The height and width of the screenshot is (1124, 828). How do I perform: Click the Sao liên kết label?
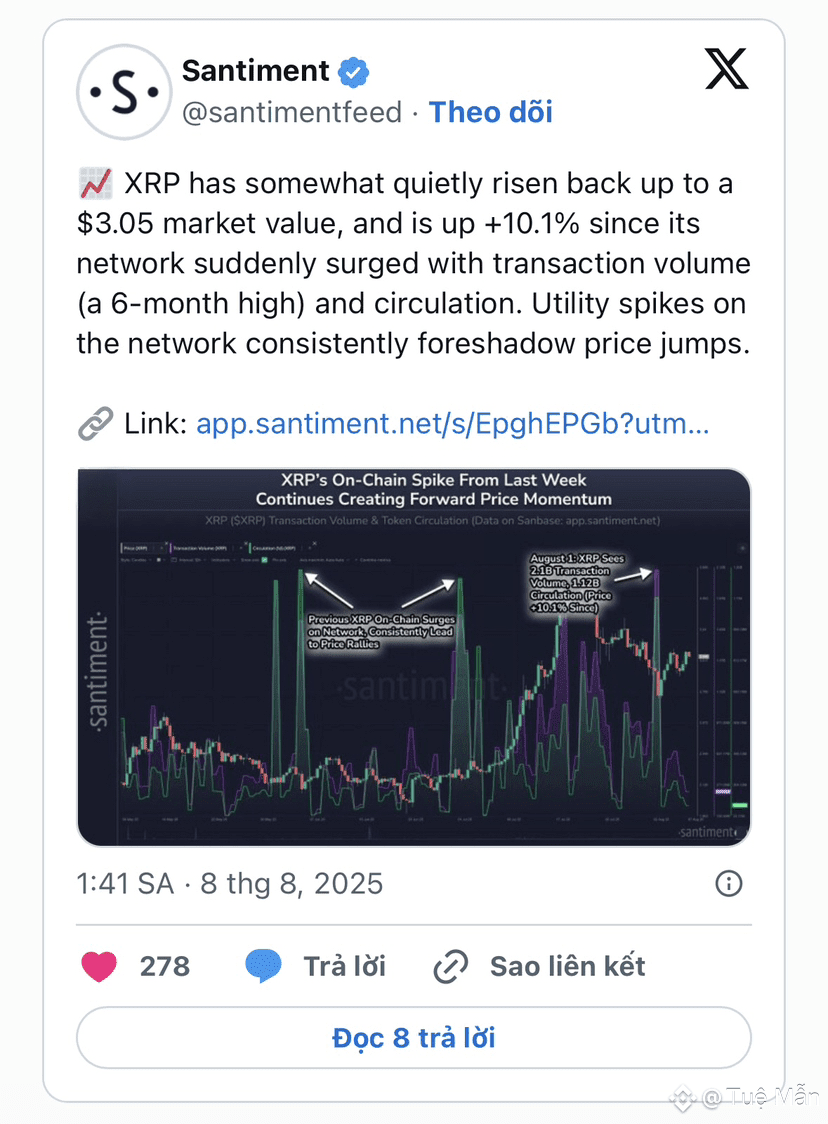(x=567, y=966)
